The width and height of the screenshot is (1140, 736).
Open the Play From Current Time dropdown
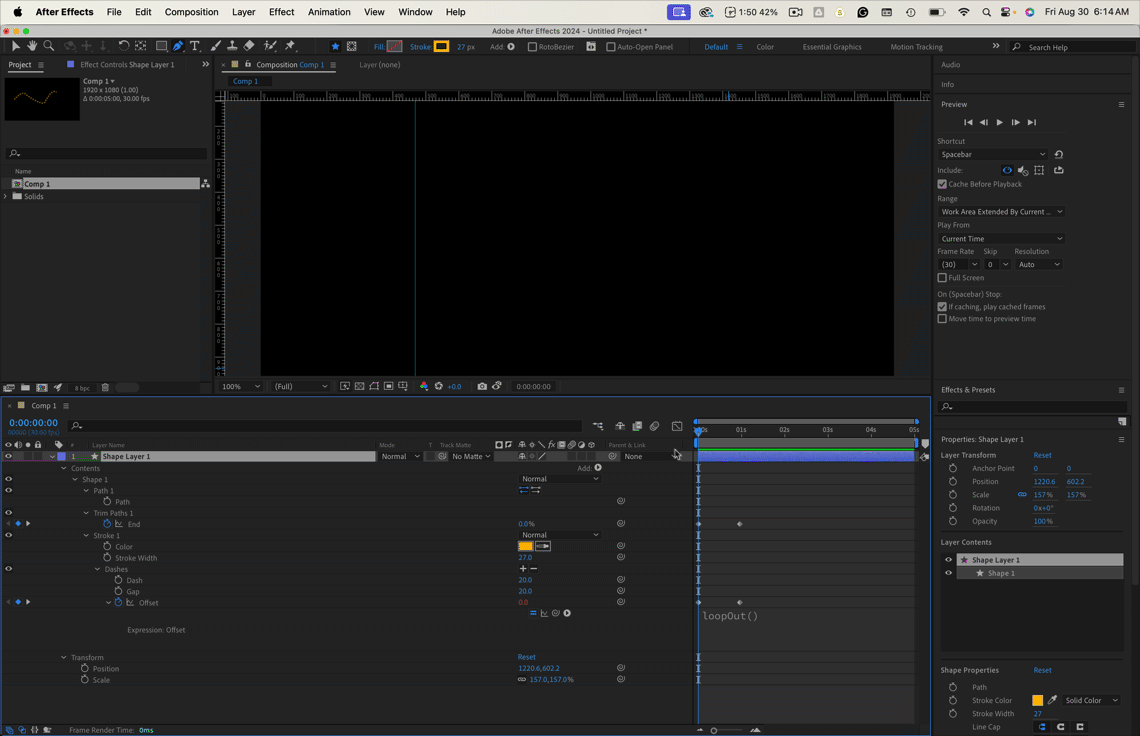point(1001,239)
